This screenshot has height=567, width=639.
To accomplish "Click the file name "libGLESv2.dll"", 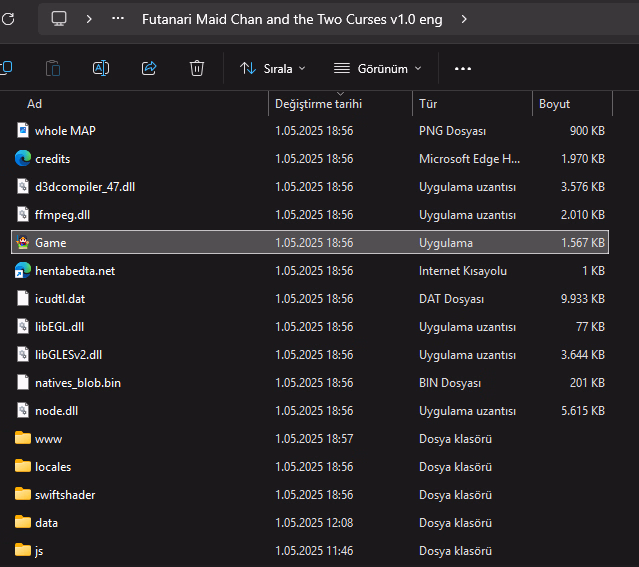I will 68,355.
